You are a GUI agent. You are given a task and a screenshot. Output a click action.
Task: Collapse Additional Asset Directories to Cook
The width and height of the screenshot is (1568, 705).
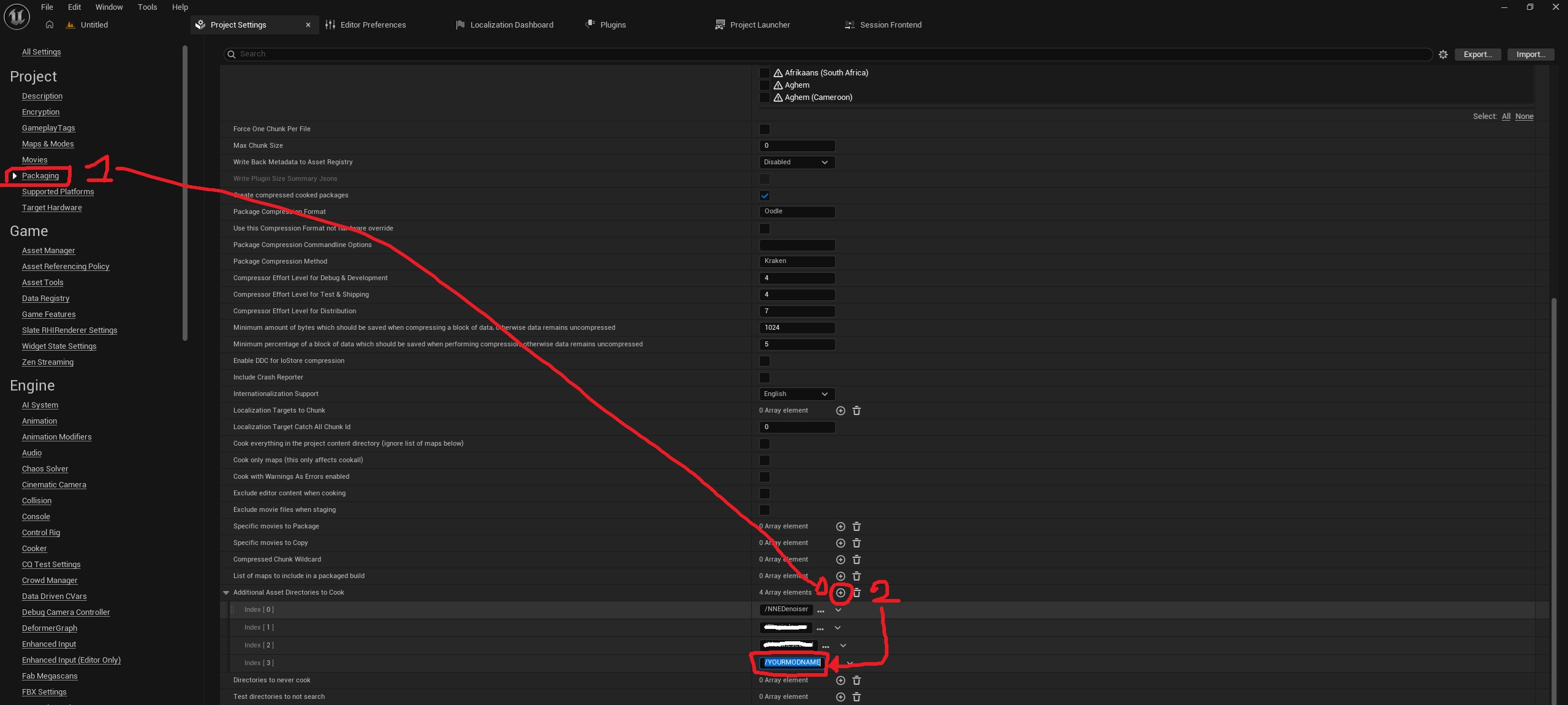226,593
